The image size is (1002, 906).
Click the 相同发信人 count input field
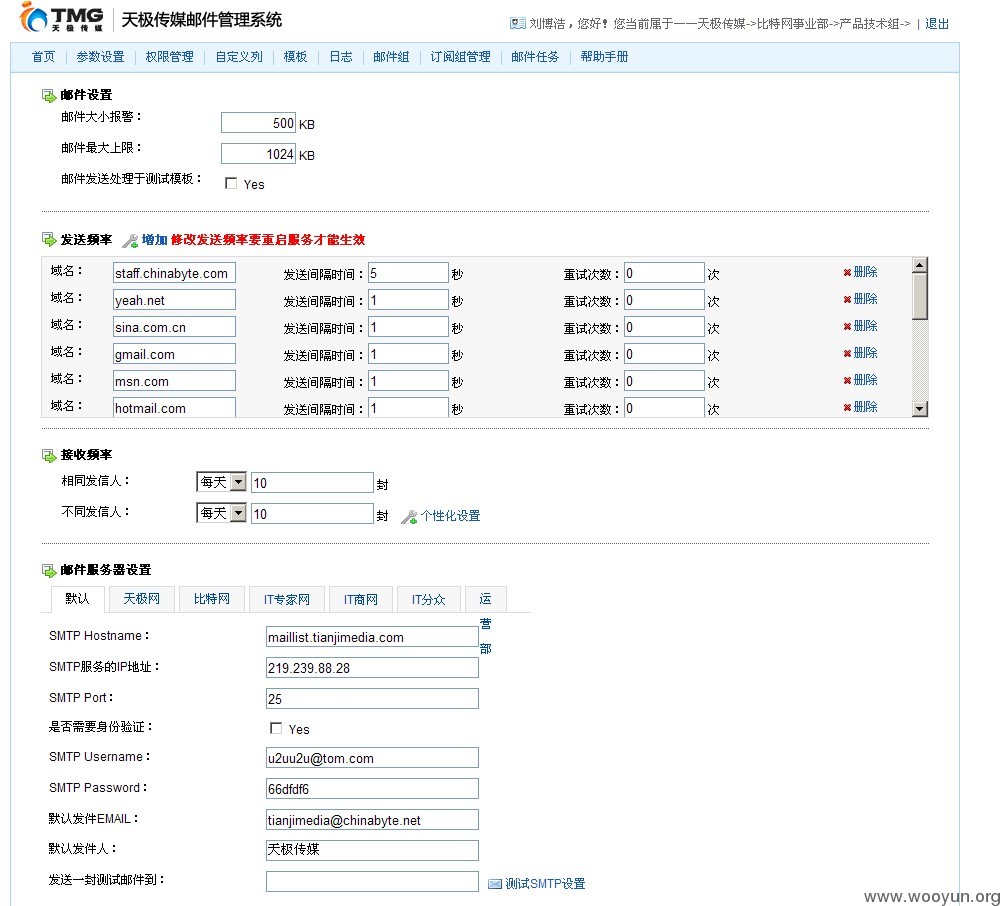coord(312,482)
